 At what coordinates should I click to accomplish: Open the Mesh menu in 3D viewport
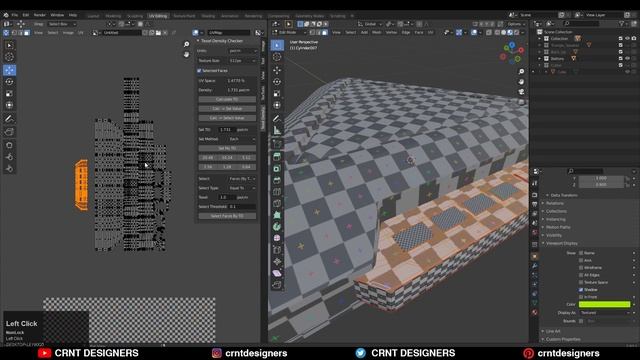[x=376, y=32]
